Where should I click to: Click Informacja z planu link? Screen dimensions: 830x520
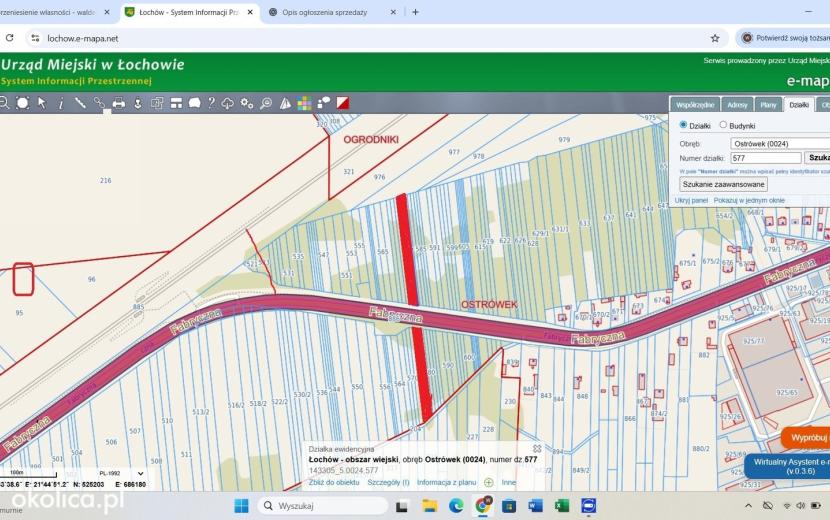pyautogui.click(x=446, y=482)
